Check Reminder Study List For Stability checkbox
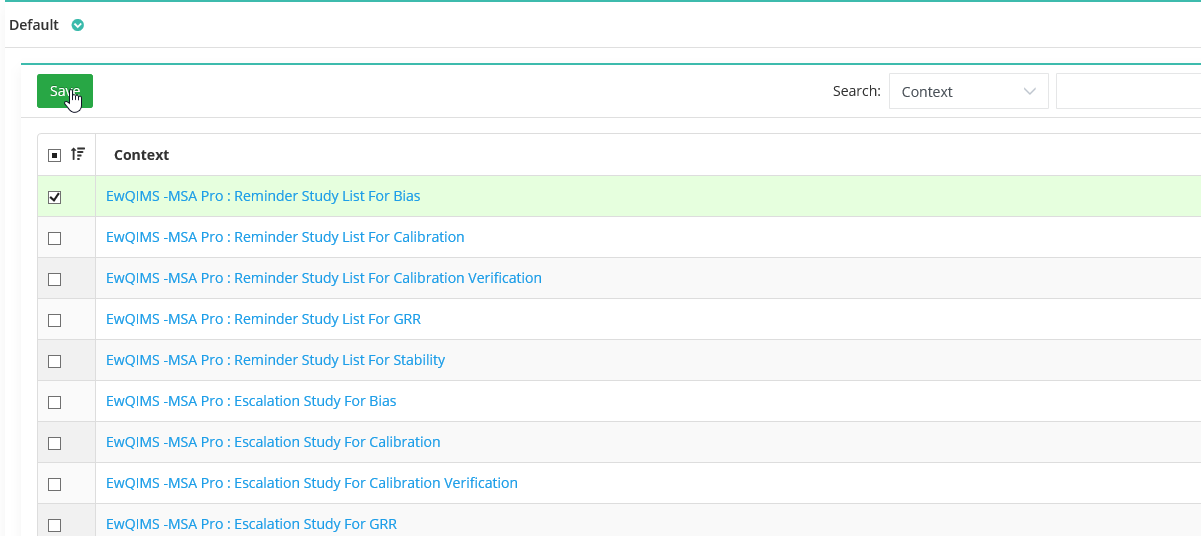This screenshot has width=1201, height=536. tap(54, 361)
